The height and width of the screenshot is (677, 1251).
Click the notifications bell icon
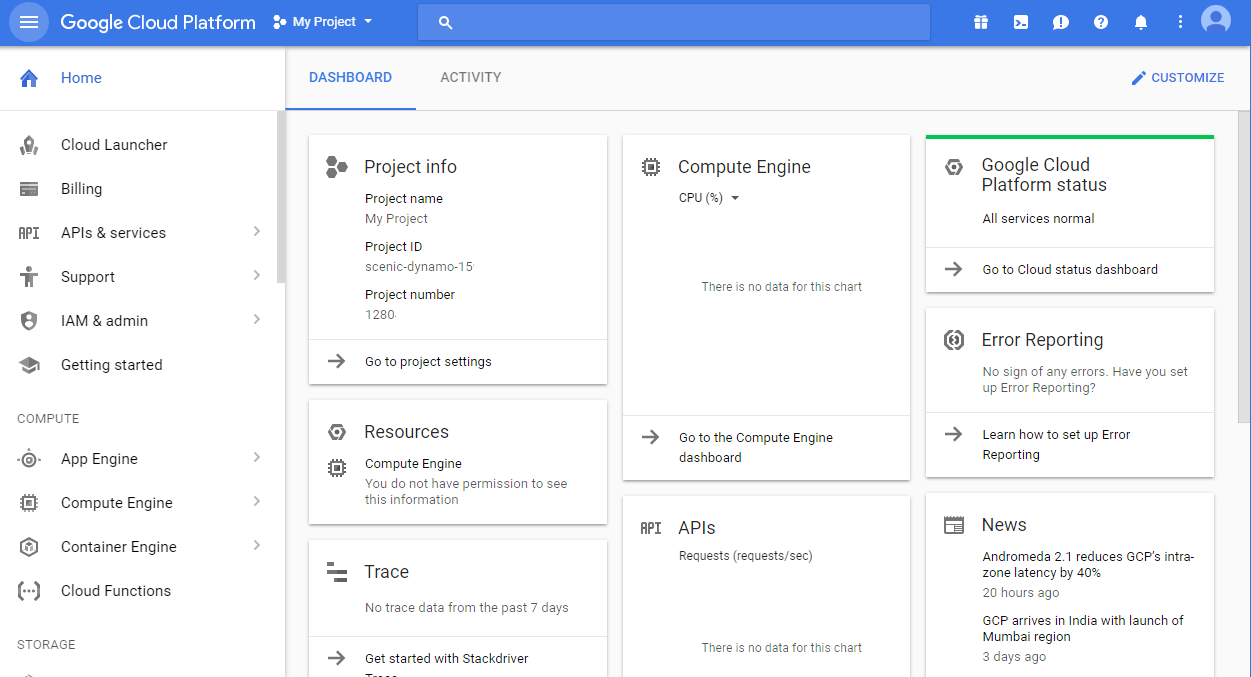pos(1140,21)
